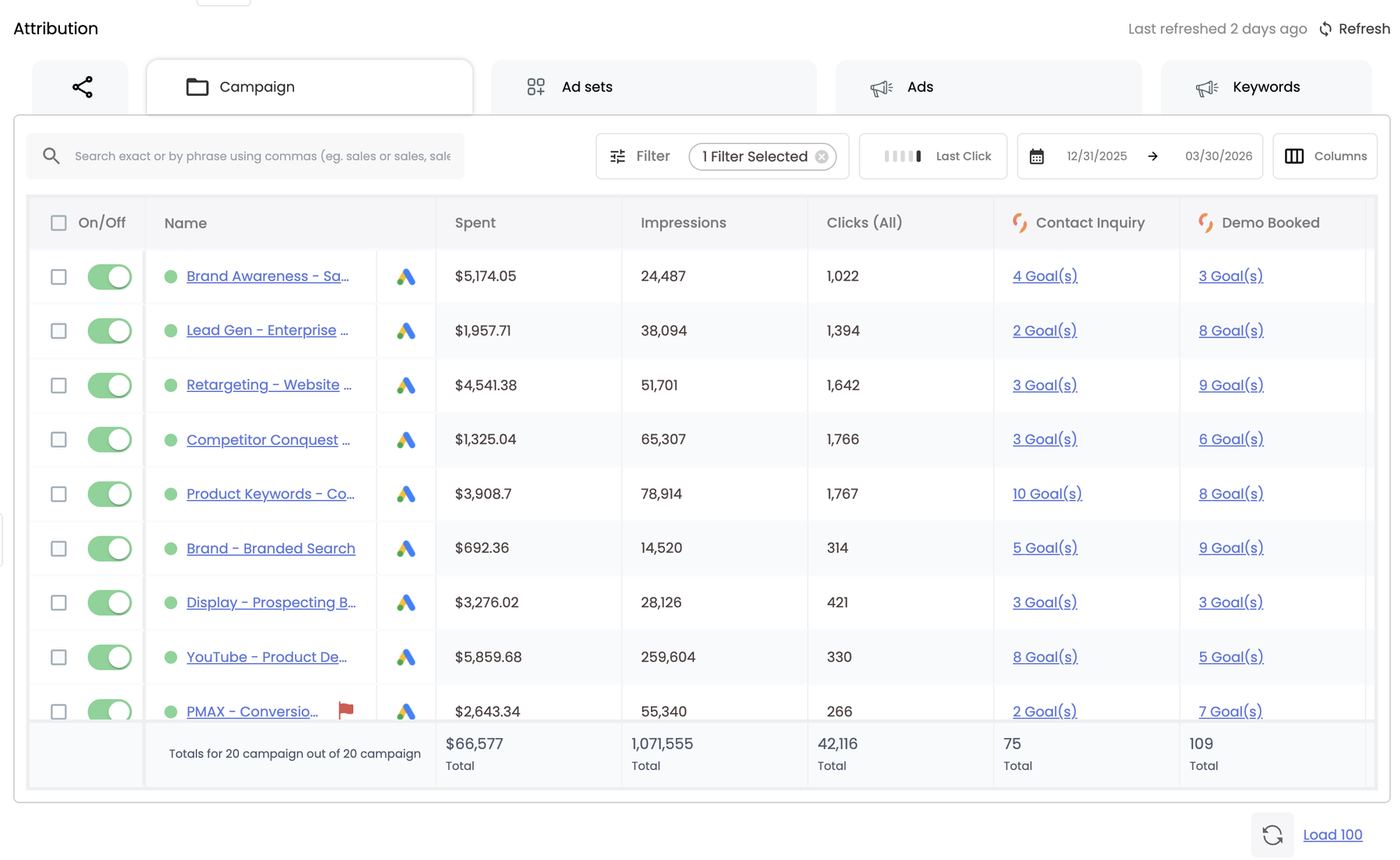The image size is (1400, 860).
Task: Click the Ad sets grid icon
Action: pyautogui.click(x=536, y=87)
